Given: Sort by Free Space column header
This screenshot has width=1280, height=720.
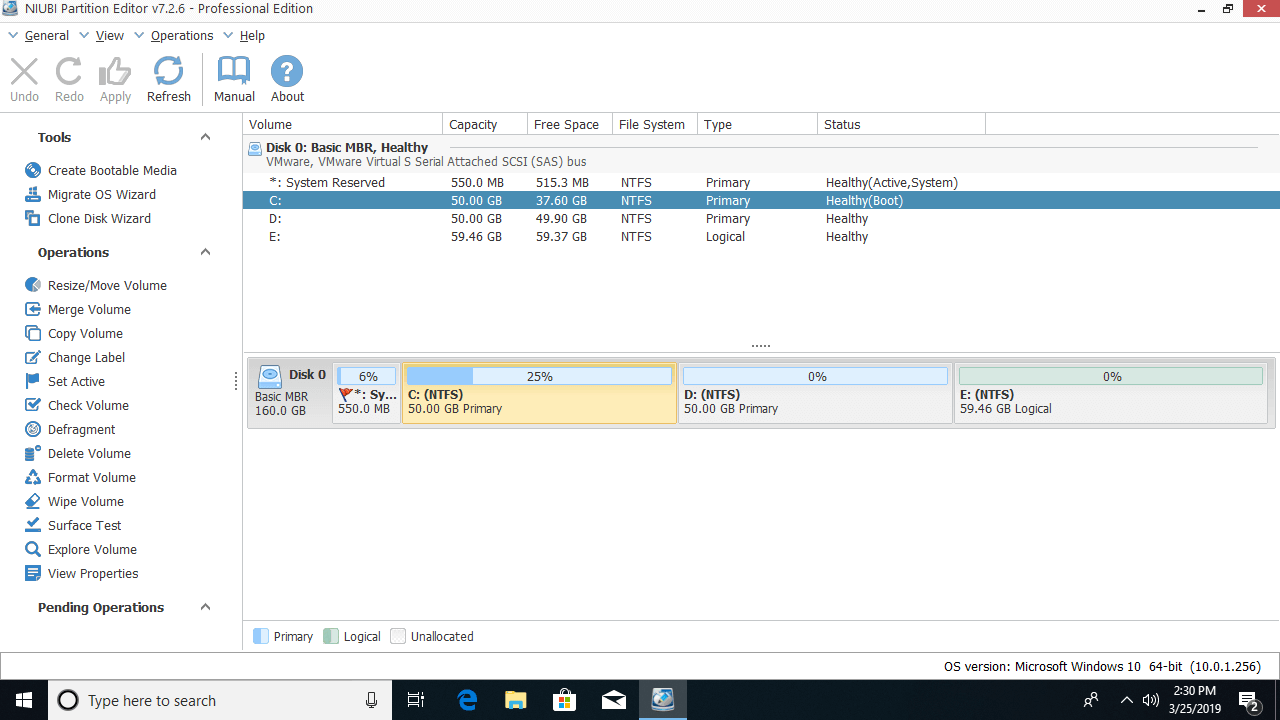Looking at the screenshot, I should pos(566,125).
